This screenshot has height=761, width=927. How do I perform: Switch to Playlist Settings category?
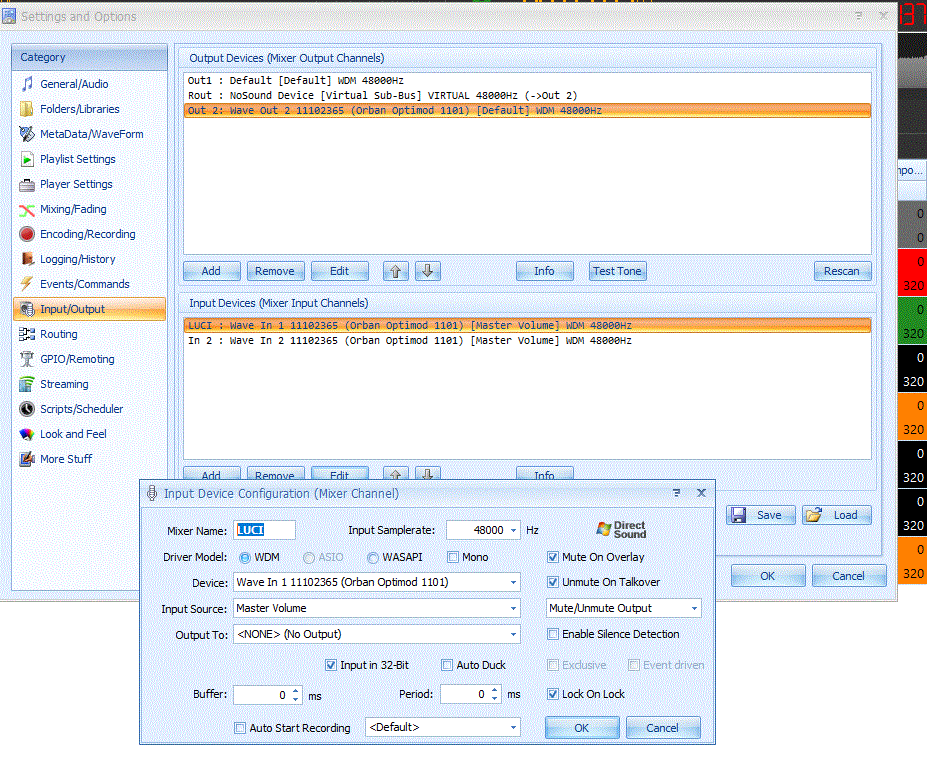pyautogui.click(x=77, y=159)
